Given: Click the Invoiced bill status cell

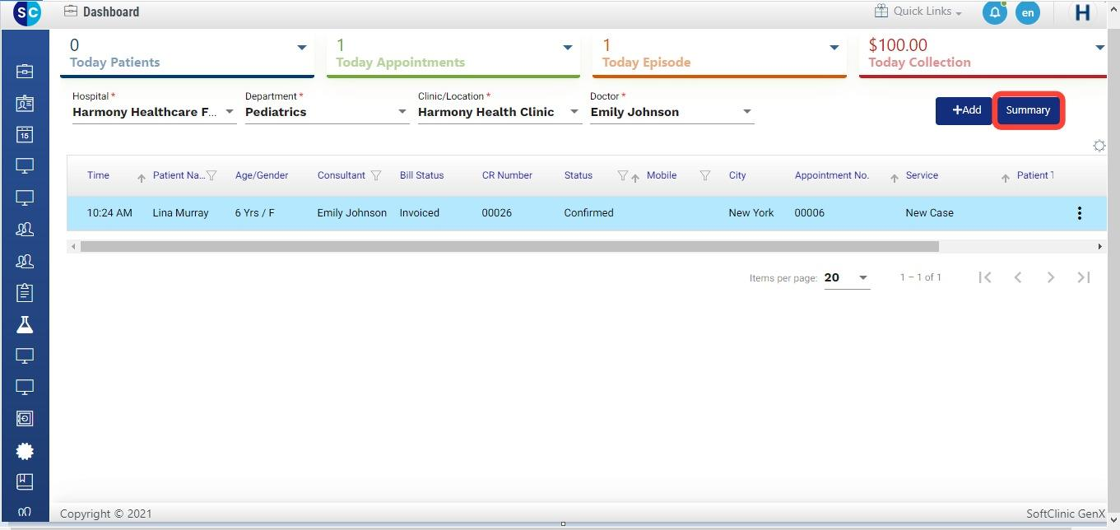Looking at the screenshot, I should pyautogui.click(x=419, y=213).
